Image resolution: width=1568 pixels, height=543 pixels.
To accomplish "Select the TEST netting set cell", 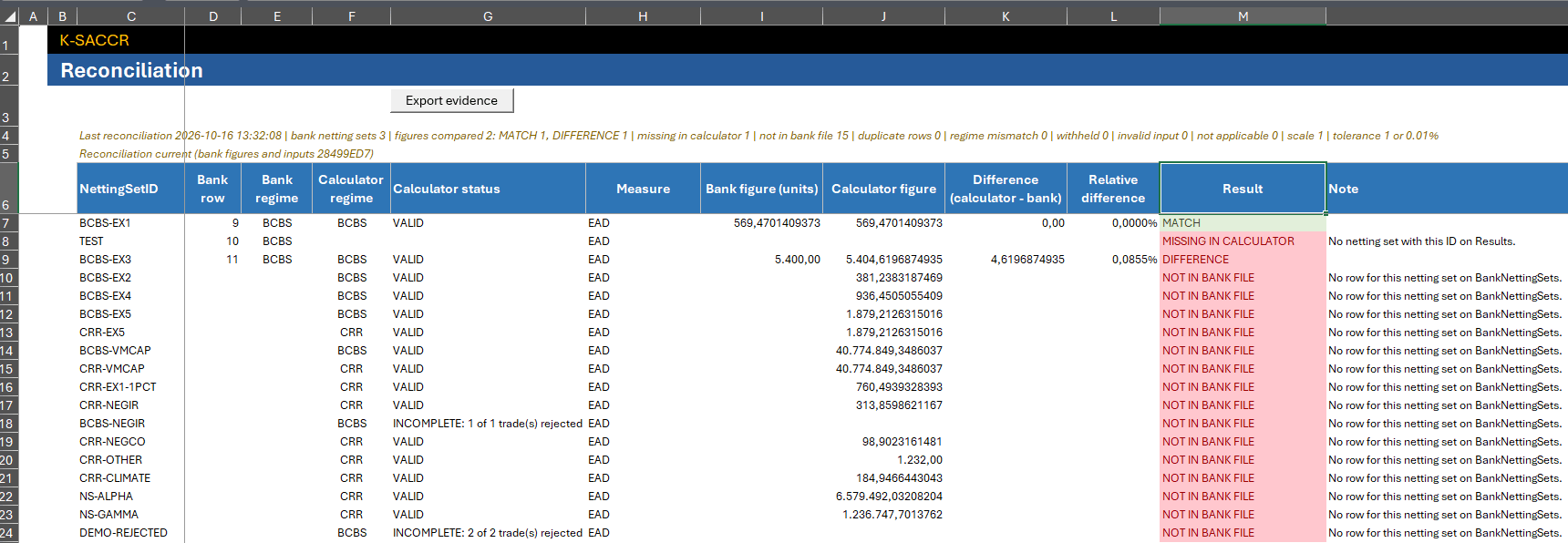I will [131, 241].
